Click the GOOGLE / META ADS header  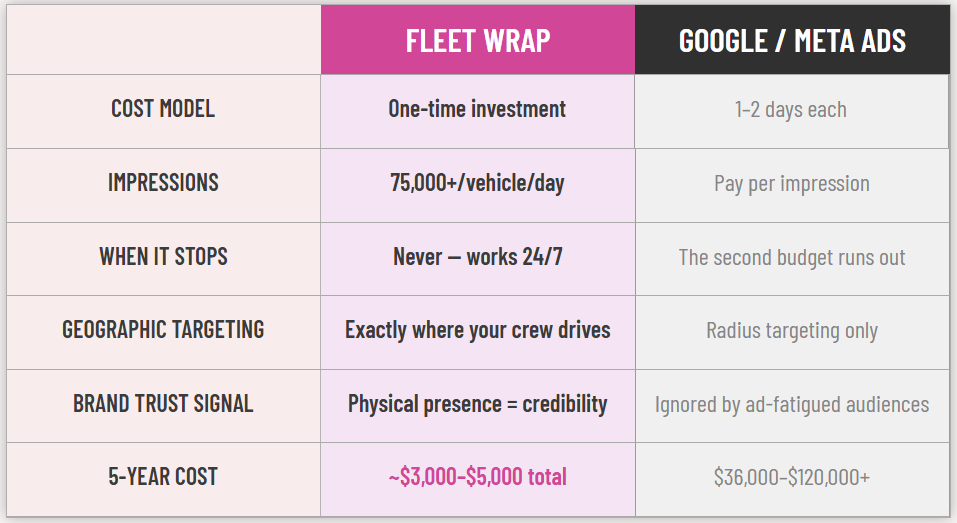[792, 40]
